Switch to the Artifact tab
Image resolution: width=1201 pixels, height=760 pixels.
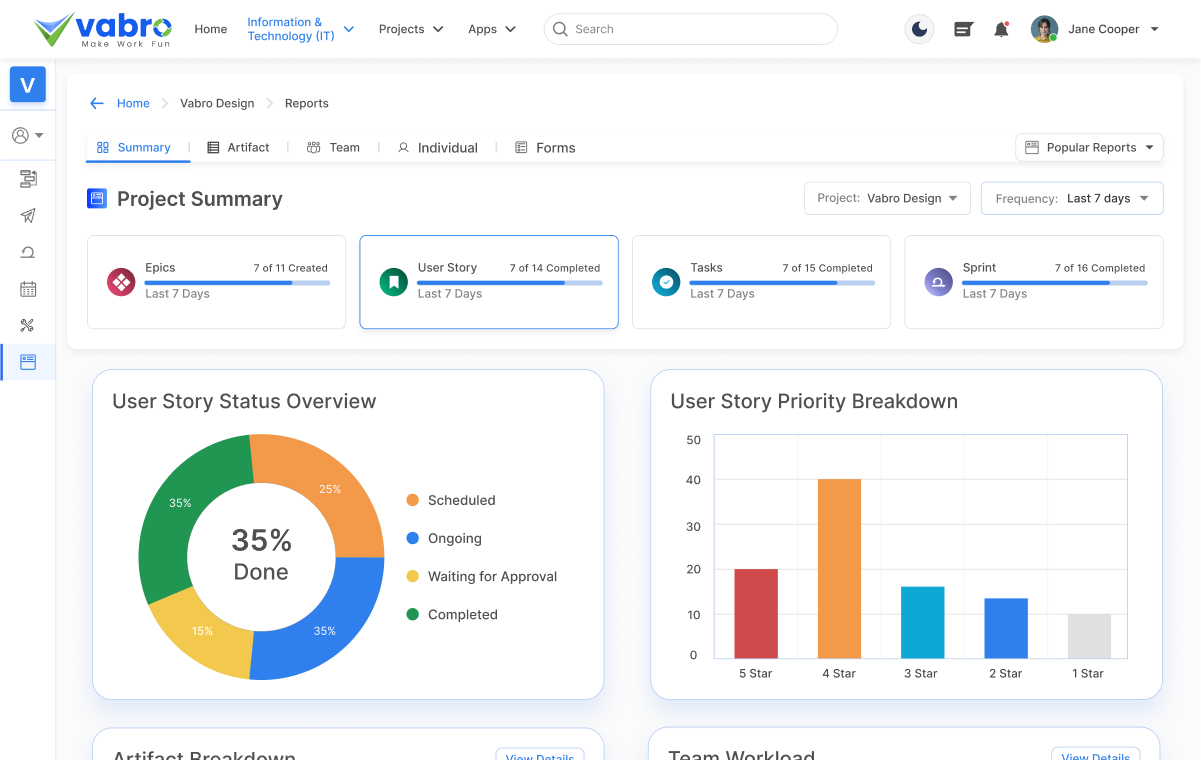click(x=238, y=147)
